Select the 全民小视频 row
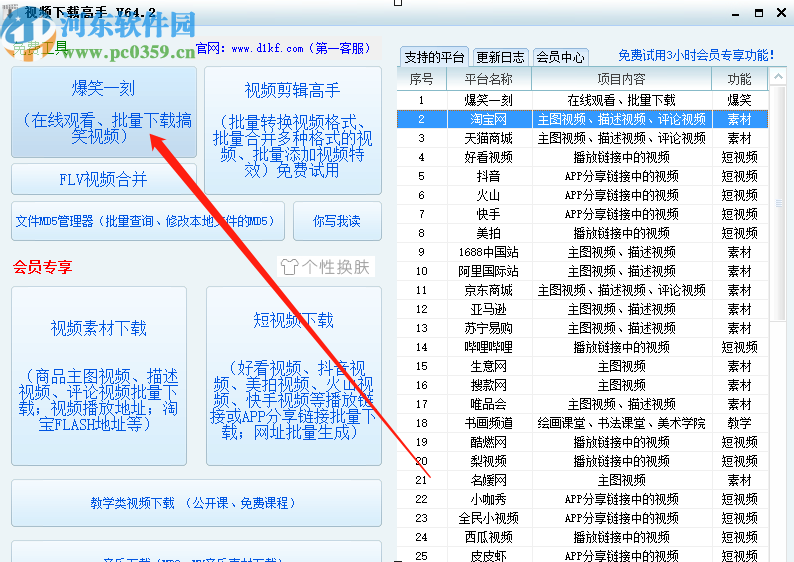The height and width of the screenshot is (562, 794). (x=582, y=518)
